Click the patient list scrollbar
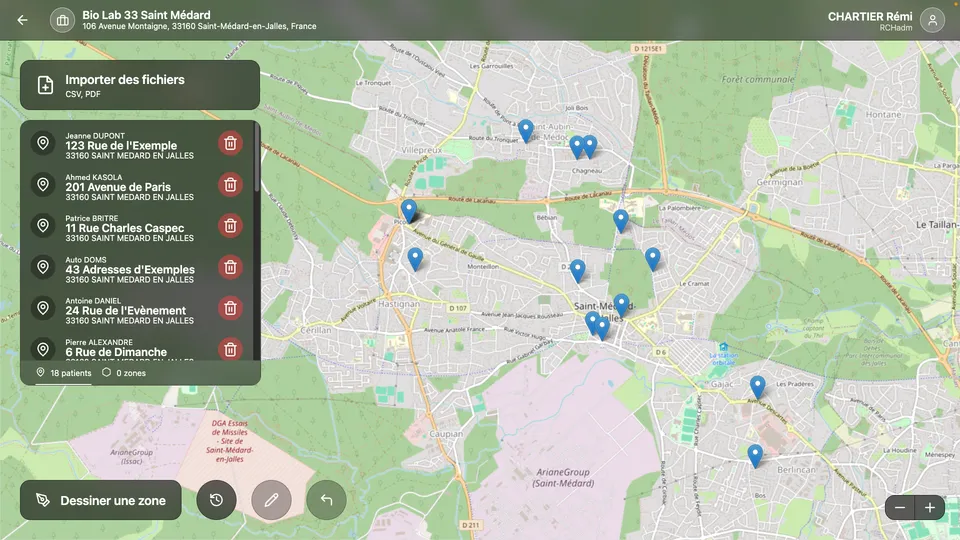This screenshot has width=960, height=540. click(x=257, y=160)
